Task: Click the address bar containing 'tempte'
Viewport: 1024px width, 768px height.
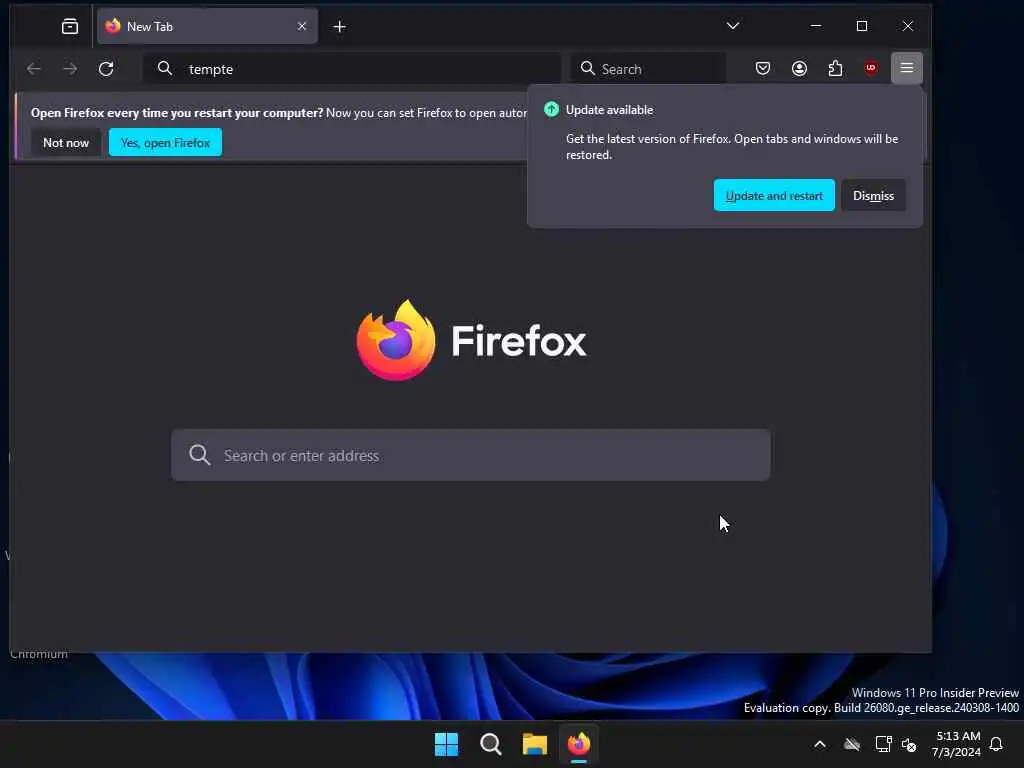Action: (352, 69)
